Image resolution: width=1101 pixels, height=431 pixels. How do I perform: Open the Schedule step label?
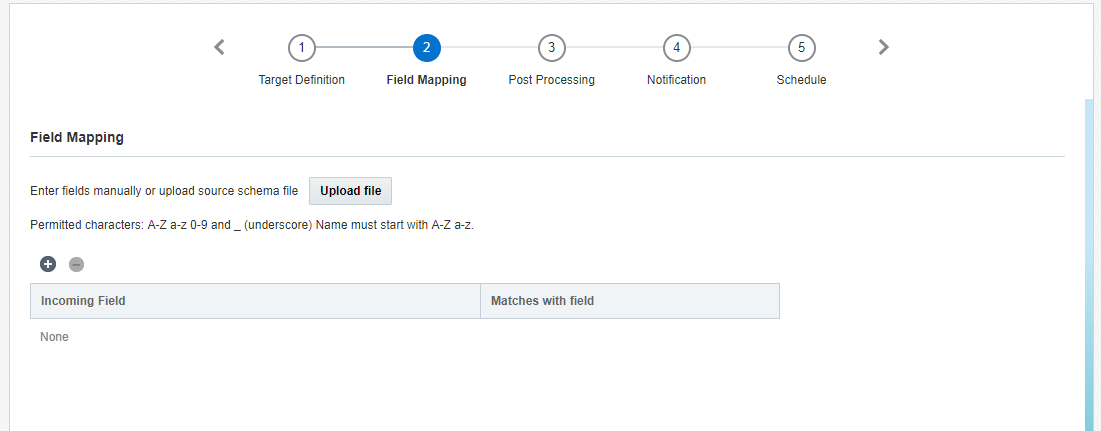pos(801,80)
